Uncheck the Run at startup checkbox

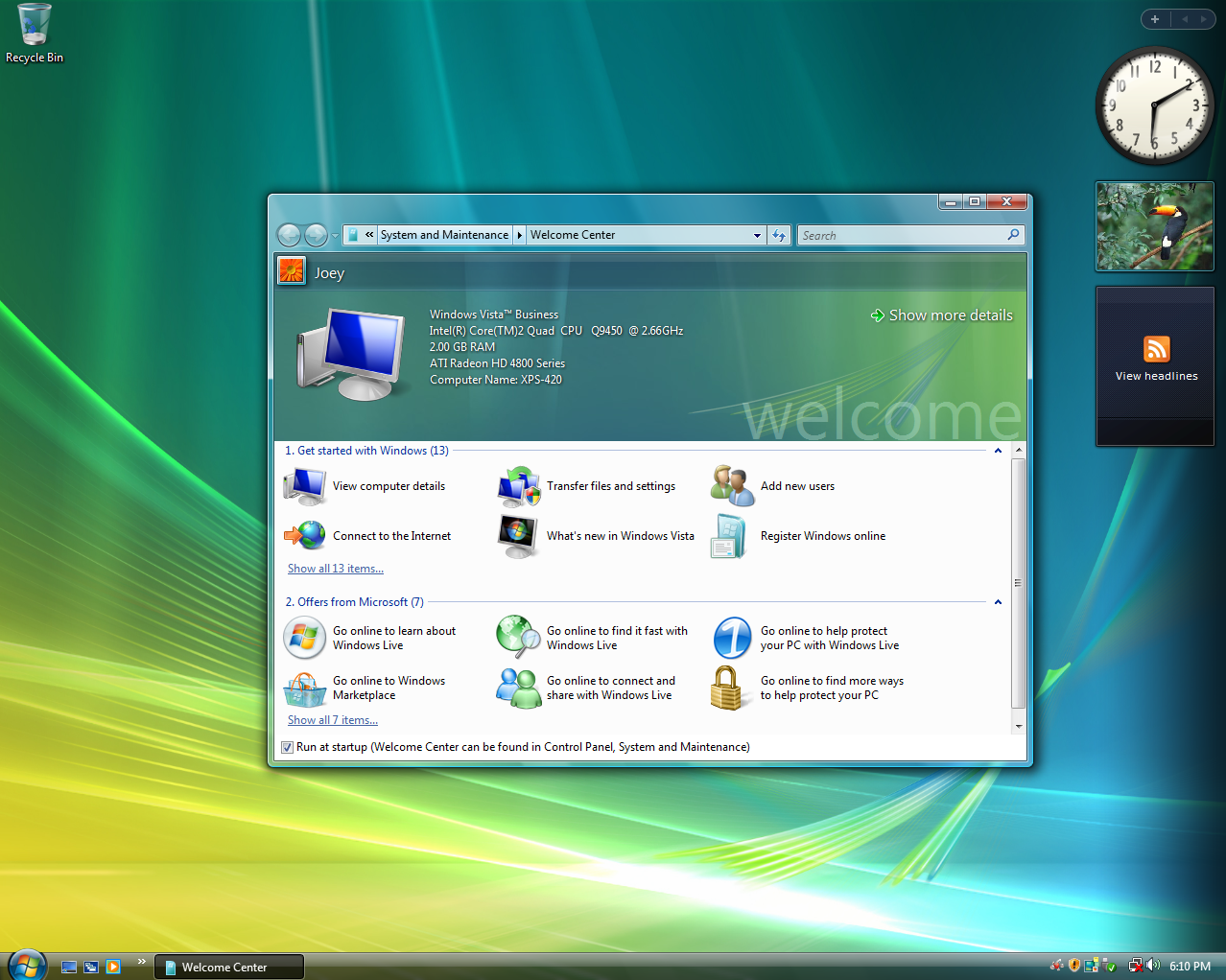[x=287, y=747]
